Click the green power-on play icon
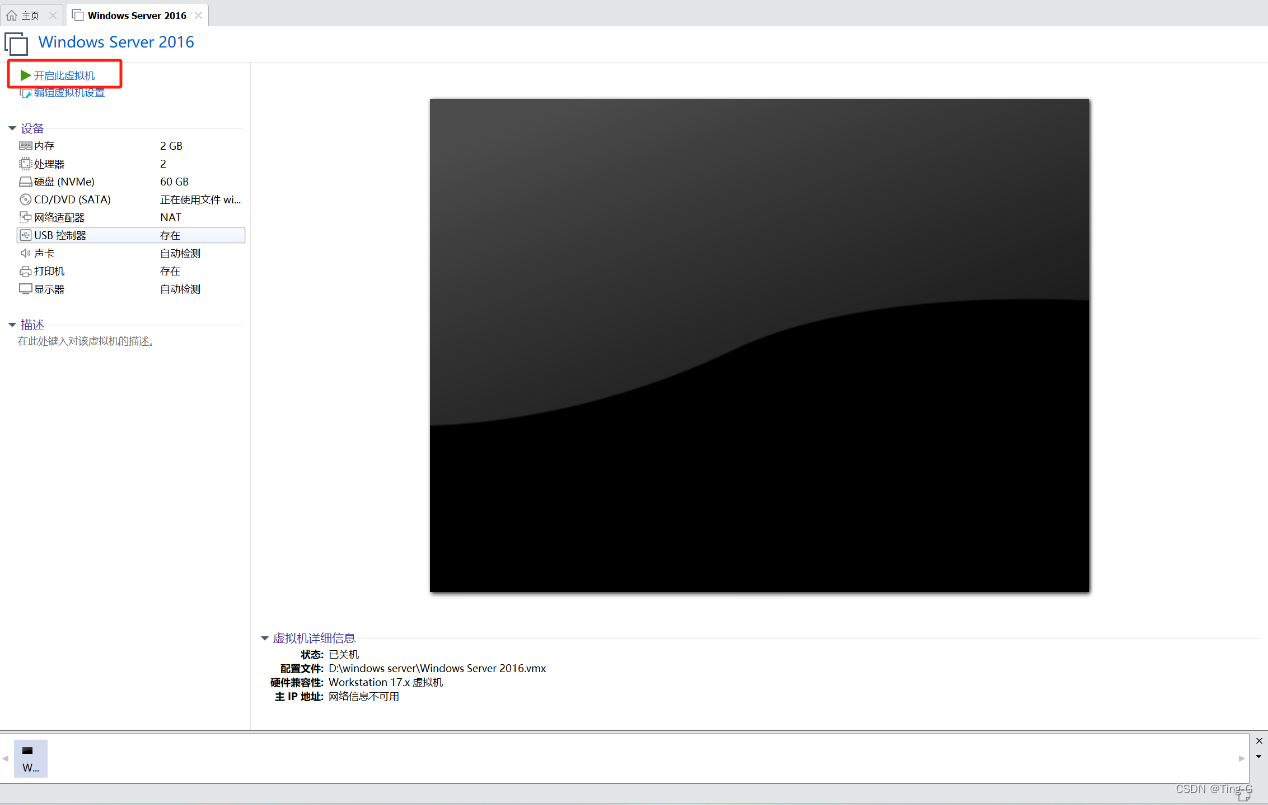 pyautogui.click(x=26, y=75)
